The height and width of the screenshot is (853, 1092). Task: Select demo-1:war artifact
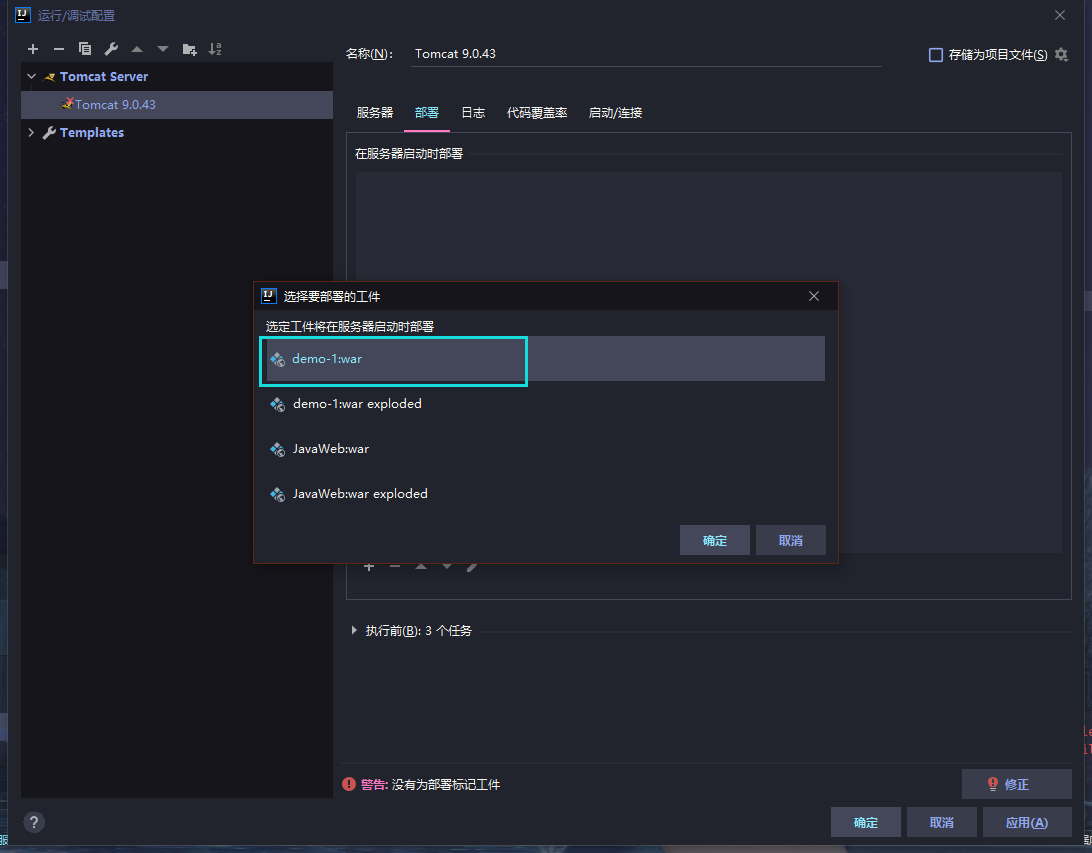click(x=545, y=359)
